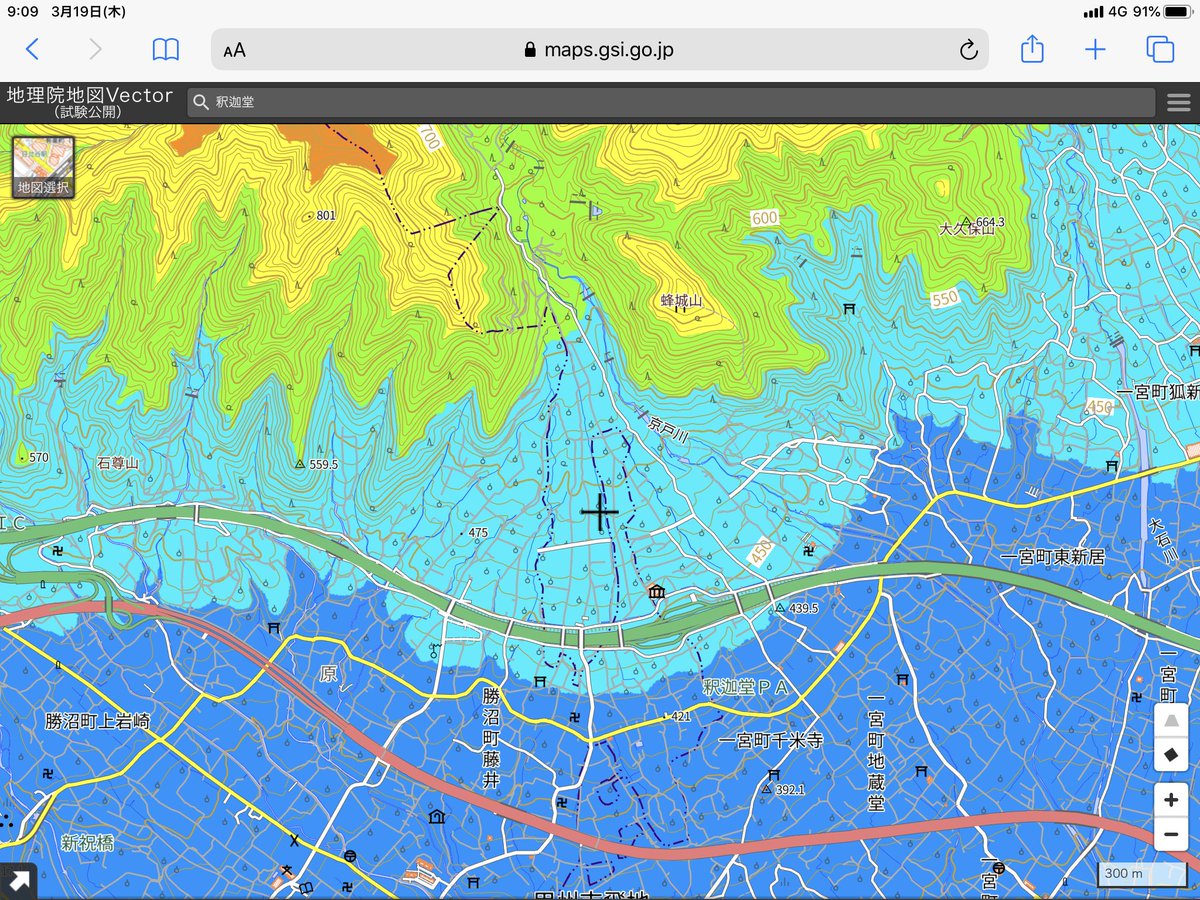Viewport: 1200px width, 900px height.
Task: Click the 一宮町狐新 label
Action: [x=1158, y=393]
